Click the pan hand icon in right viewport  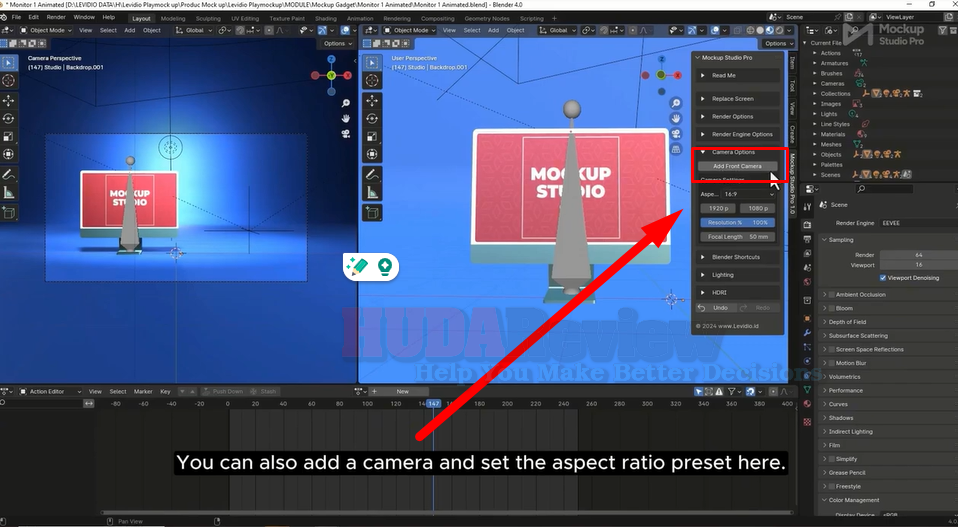click(676, 118)
